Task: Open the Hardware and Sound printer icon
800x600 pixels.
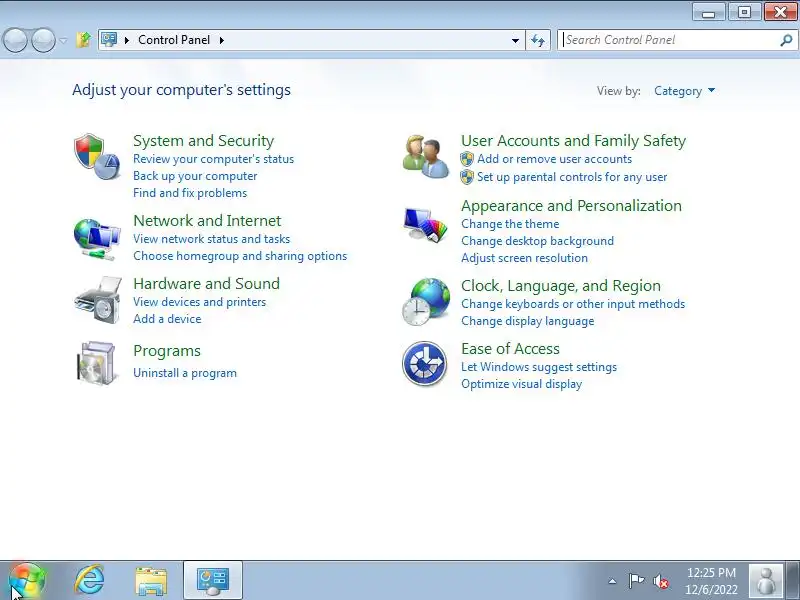Action: pos(98,299)
